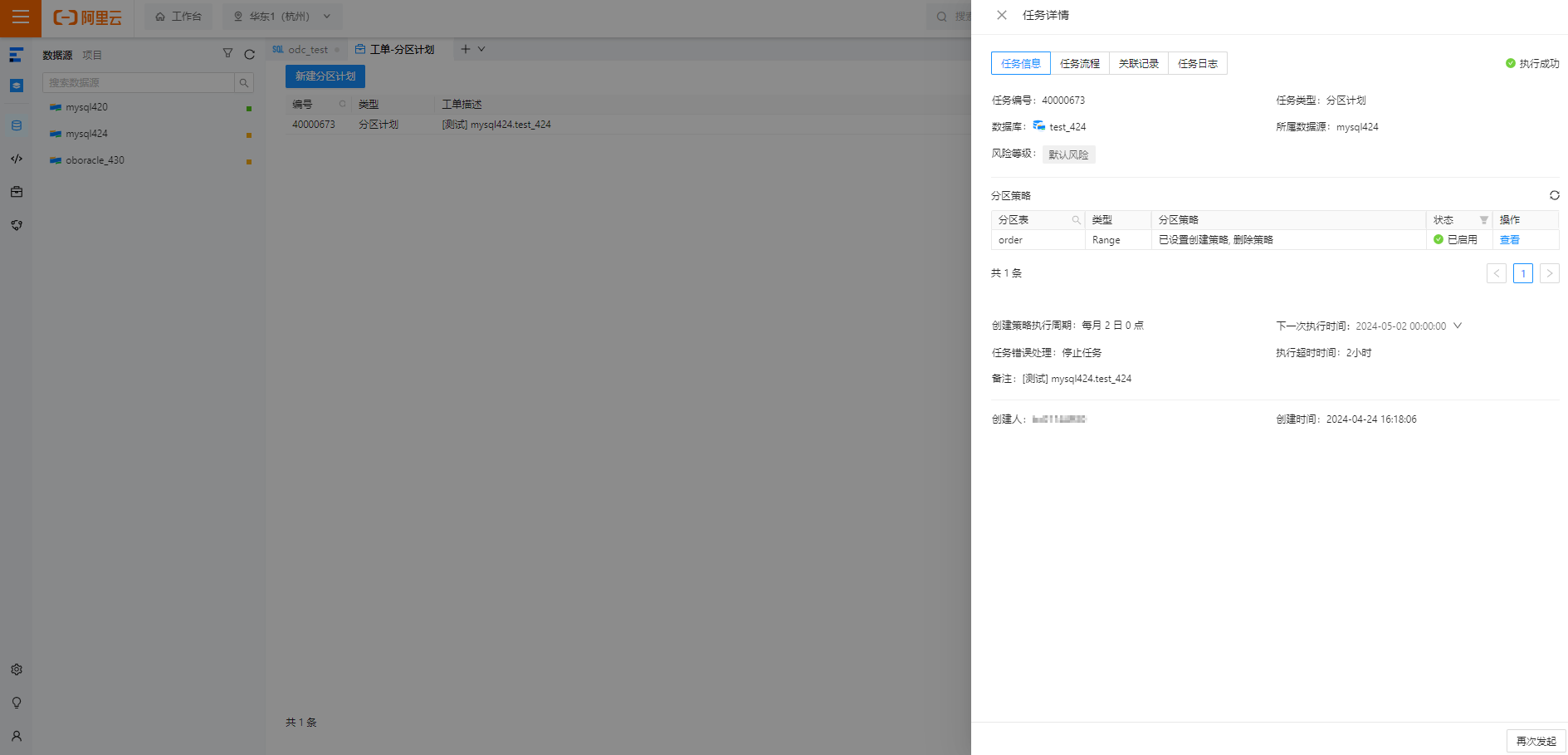
Task: Filter the 状态 column
Action: pos(1483,220)
